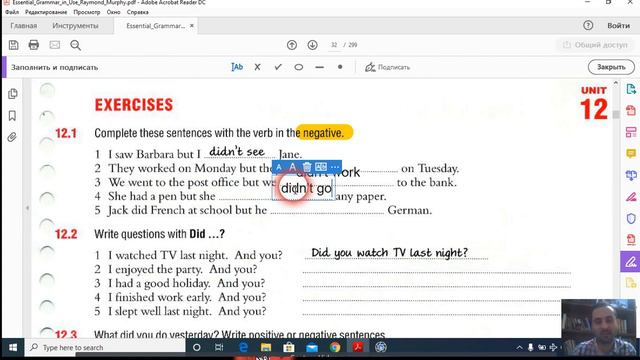Open Protect shield tool in right pane
The image size is (640, 360).
coord(631,218)
